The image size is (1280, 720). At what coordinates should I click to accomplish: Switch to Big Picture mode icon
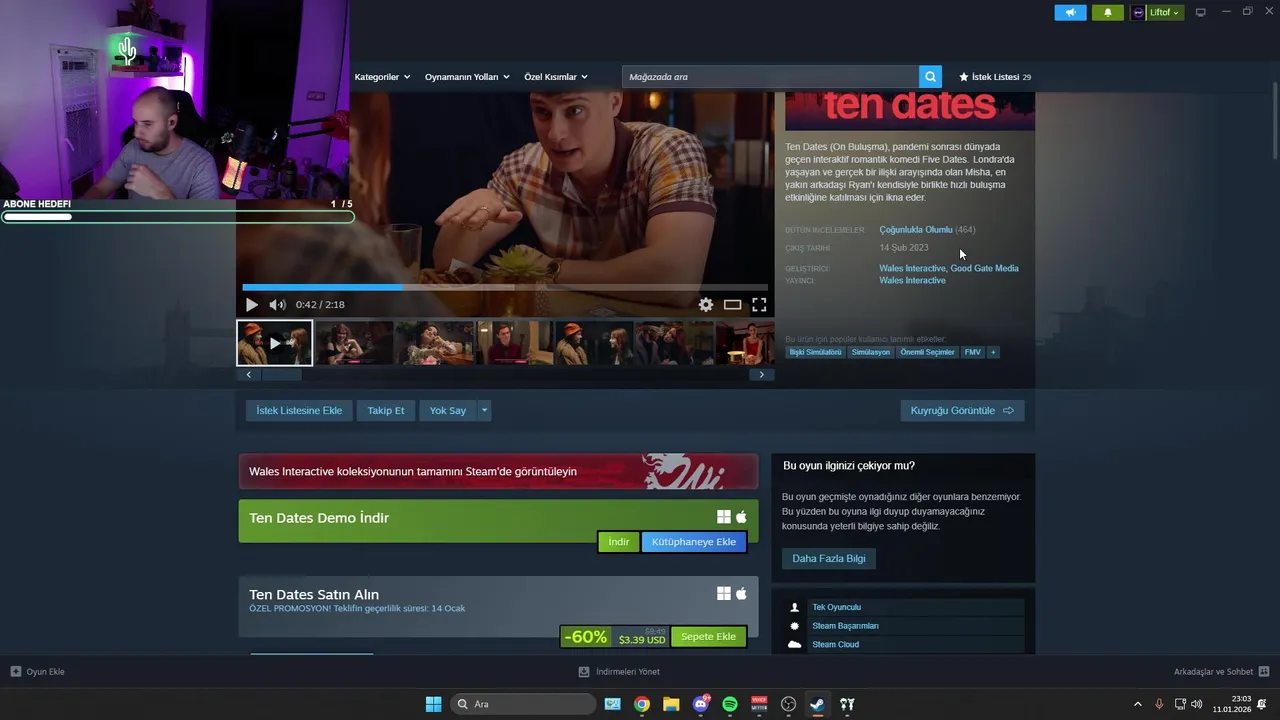[1201, 12]
